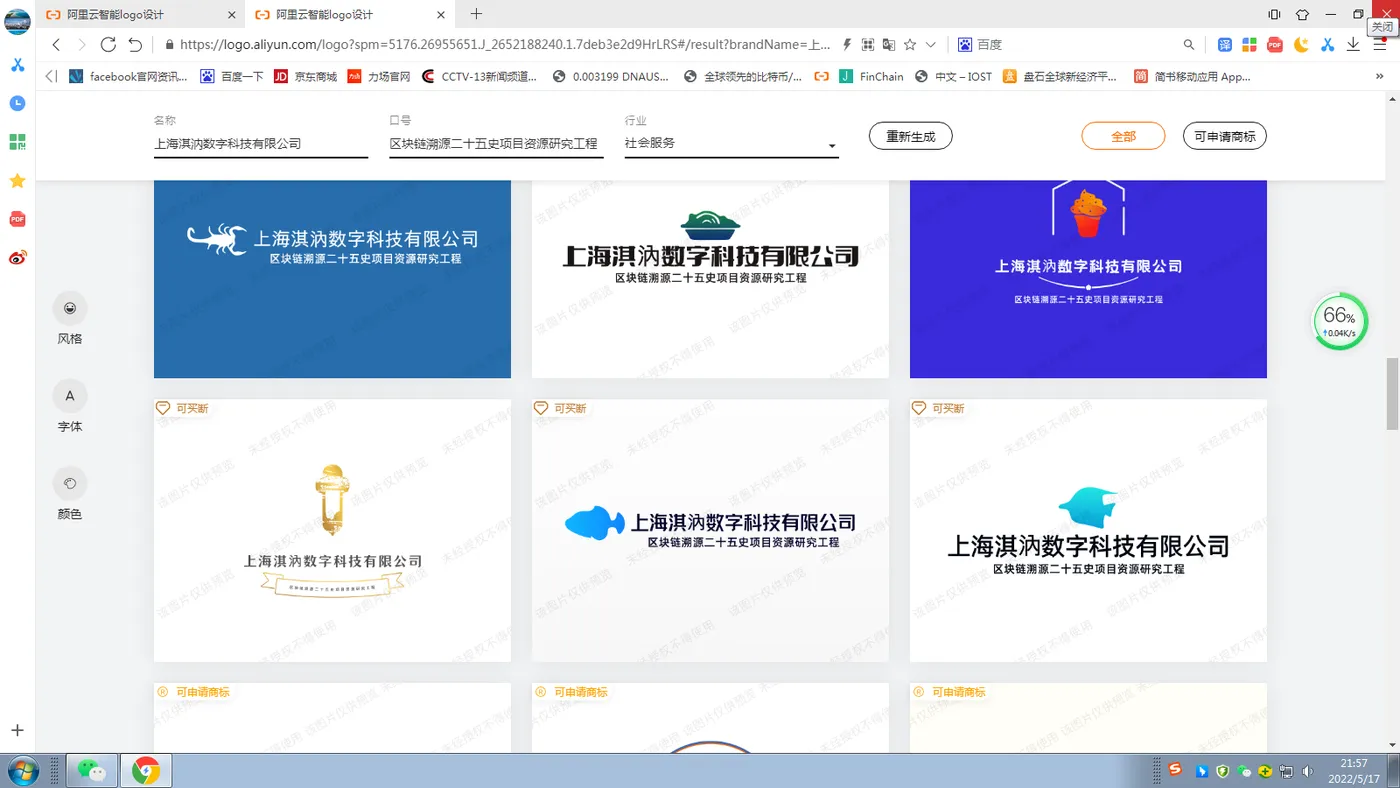Click the page translate icon in address bar
Viewport: 1400px width, 788px height.
889,45
